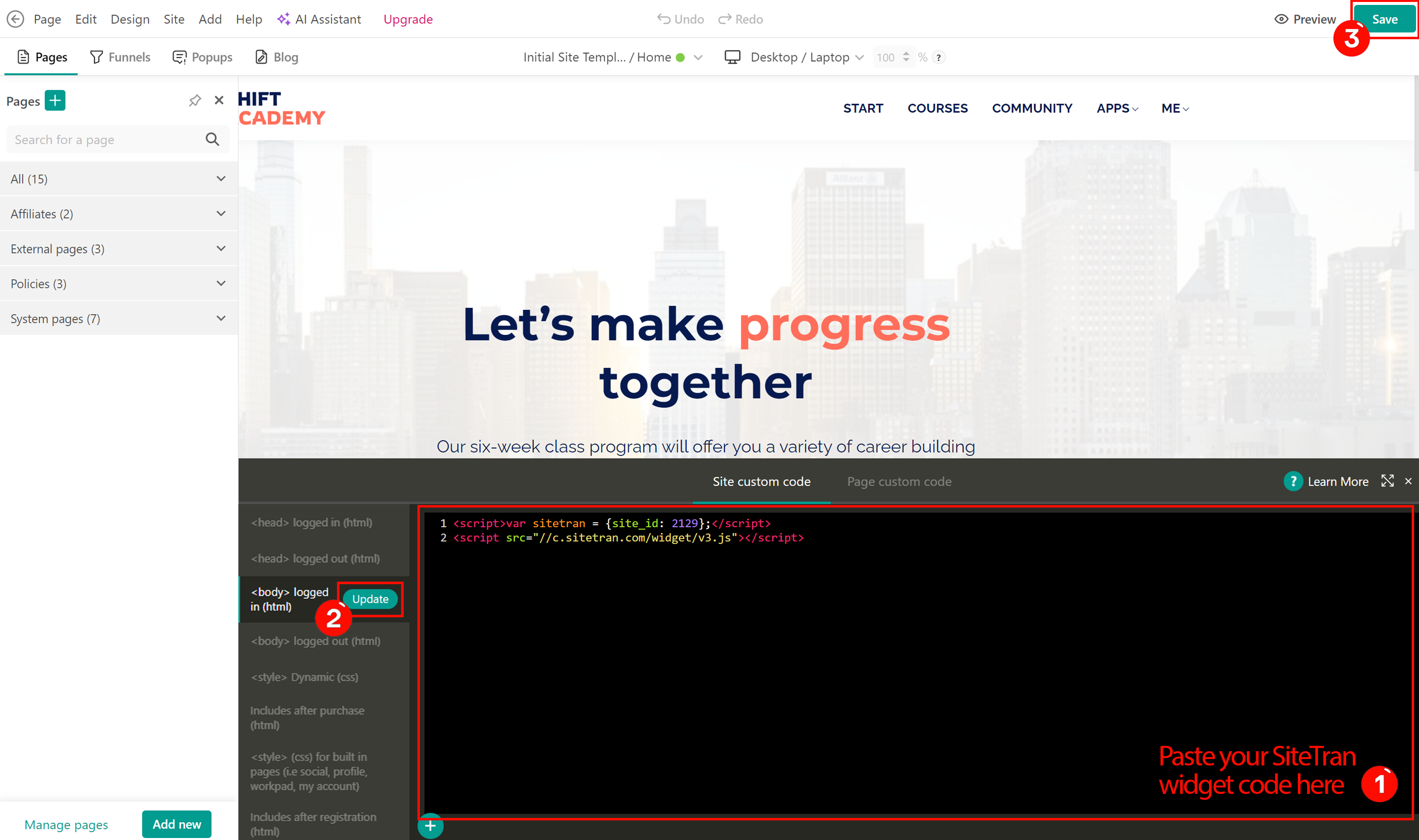Open AI Assistant sparkle icon
The width and height of the screenshot is (1419, 840).
284,19
